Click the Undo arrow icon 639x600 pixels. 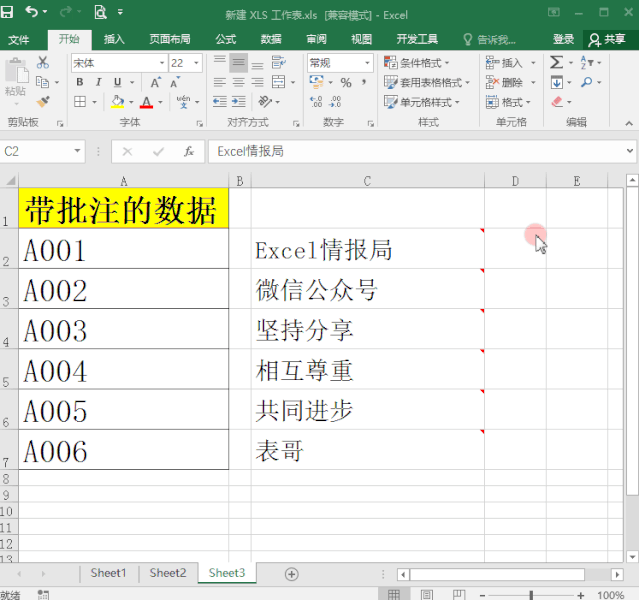pyautogui.click(x=32, y=12)
